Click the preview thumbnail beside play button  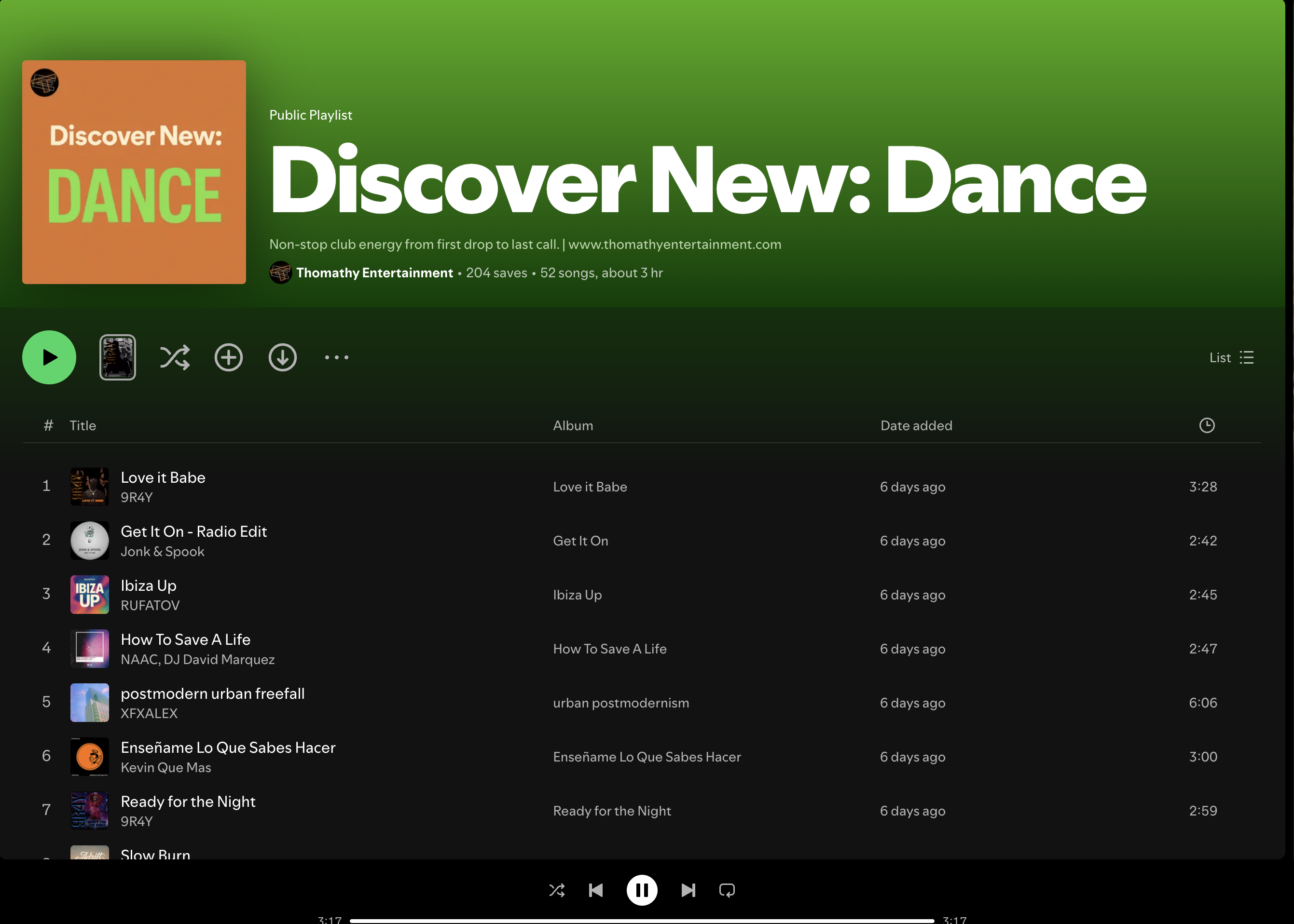point(117,357)
